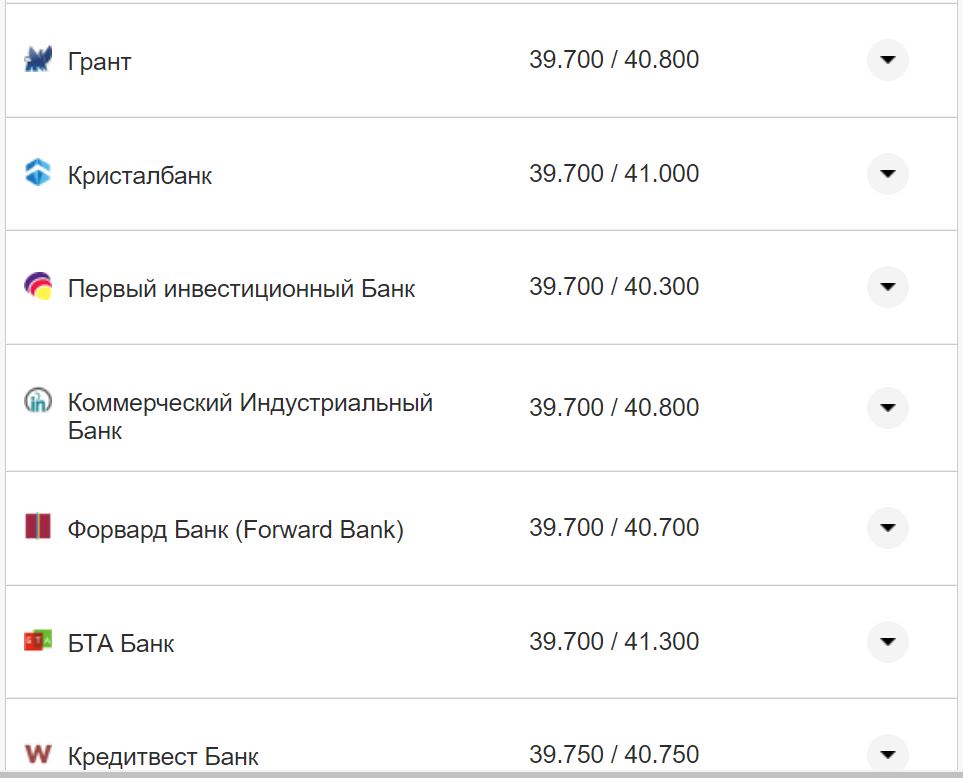Click the Грант bank name link
Viewport: 963px width, 778px height.
pyautogui.click(x=97, y=61)
